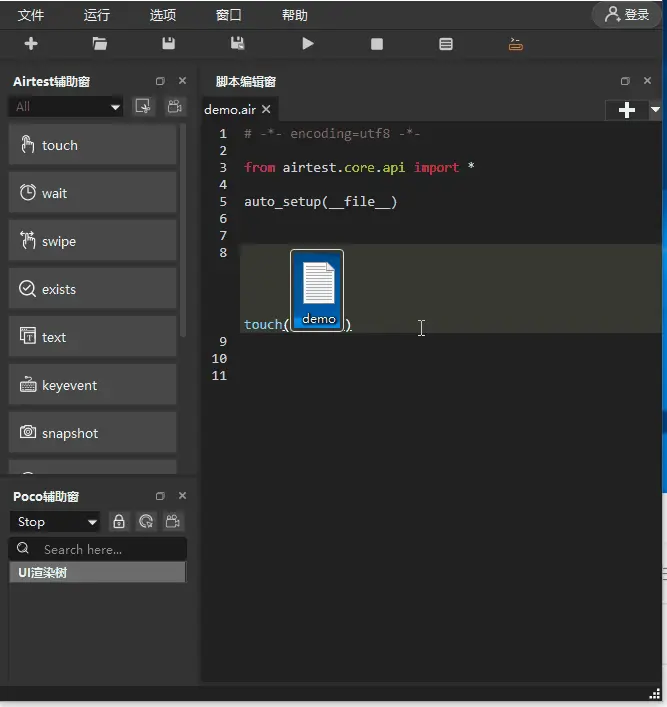Click line number 11 in the gutter
Viewport: 667px width, 707px height.
point(219,376)
